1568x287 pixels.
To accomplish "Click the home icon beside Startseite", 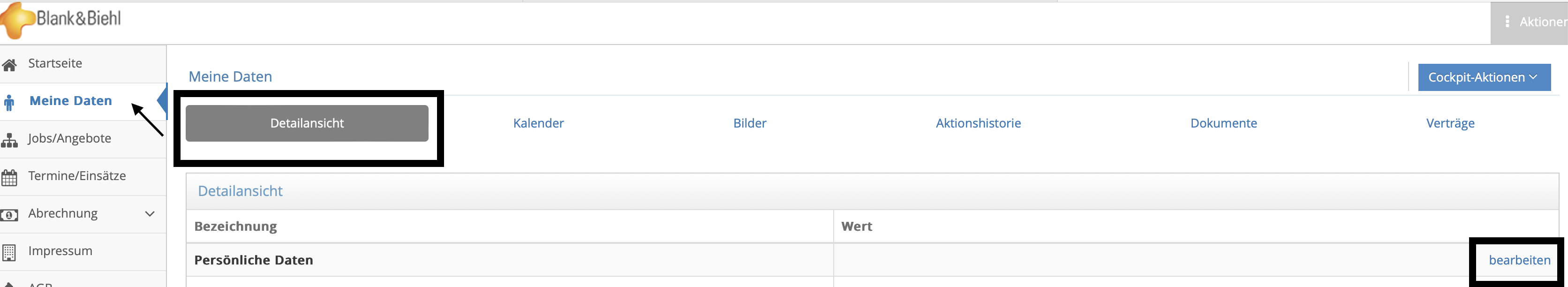I will tap(9, 65).
